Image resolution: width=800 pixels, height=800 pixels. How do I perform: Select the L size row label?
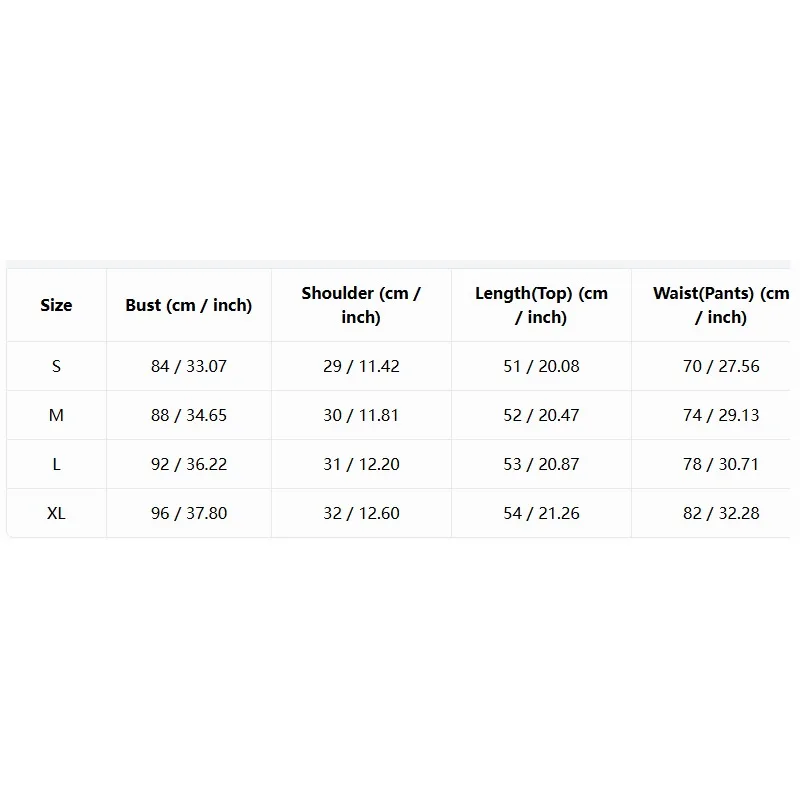(56, 464)
